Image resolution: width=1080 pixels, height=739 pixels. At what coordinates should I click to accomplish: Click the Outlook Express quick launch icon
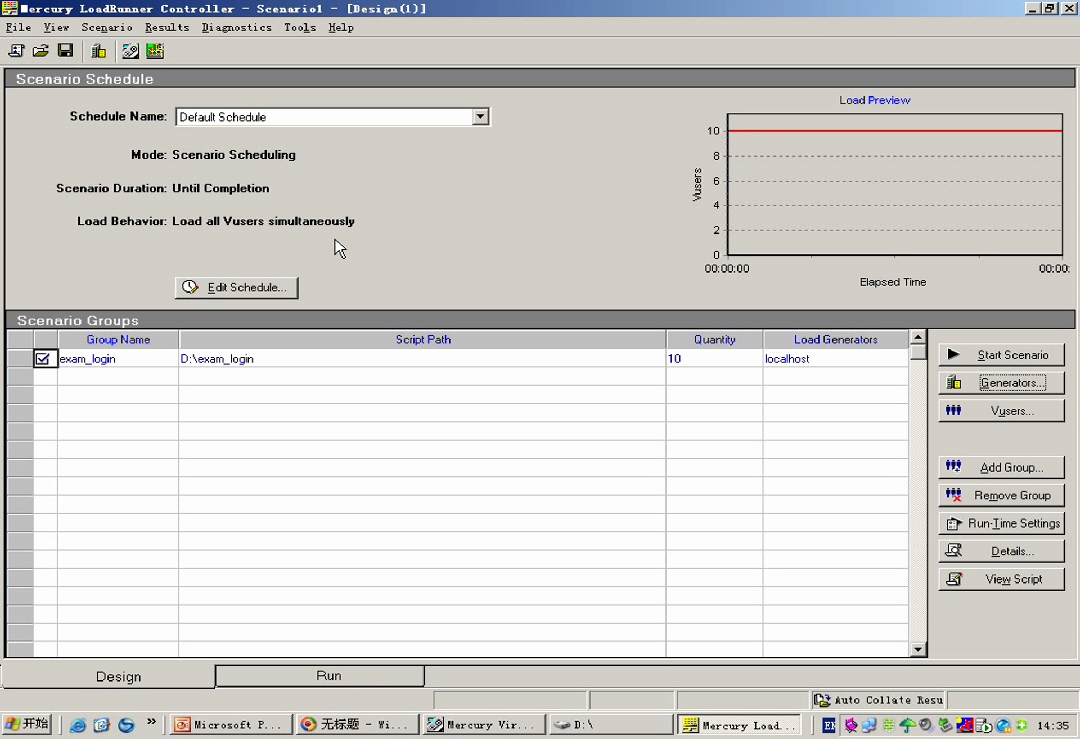tap(102, 725)
